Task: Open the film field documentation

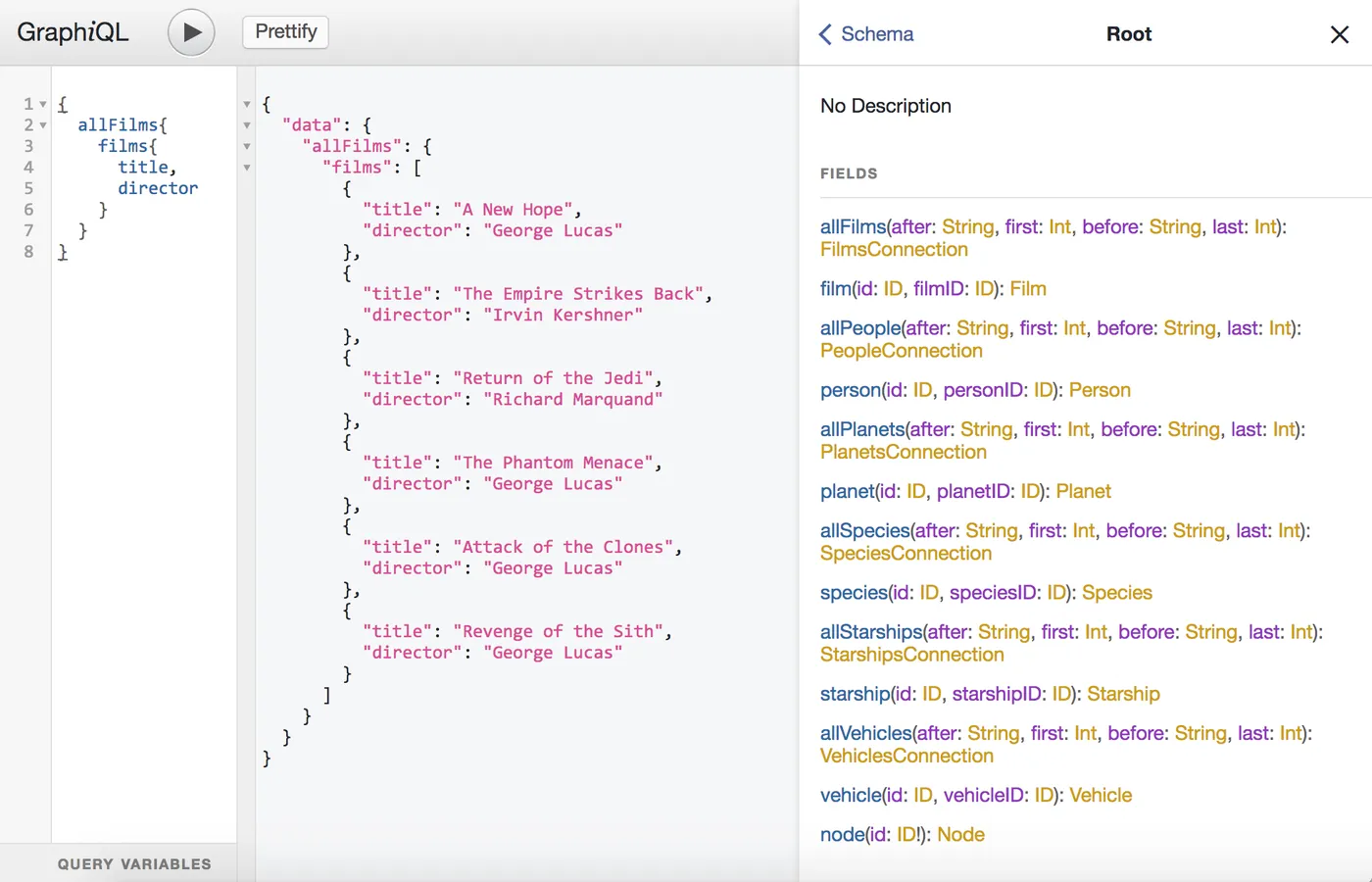Action: 835,289
